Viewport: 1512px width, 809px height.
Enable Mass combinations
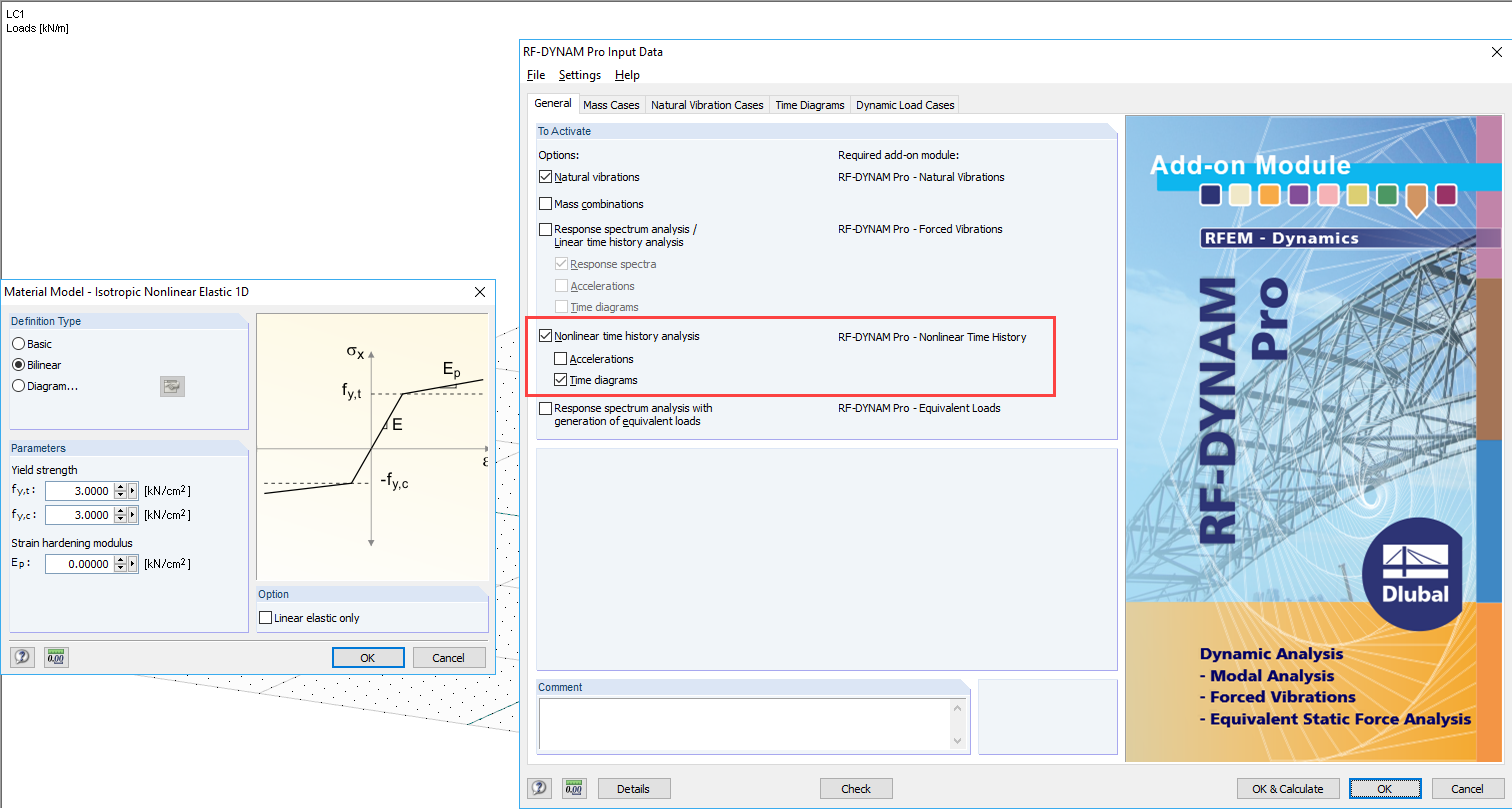coord(546,203)
